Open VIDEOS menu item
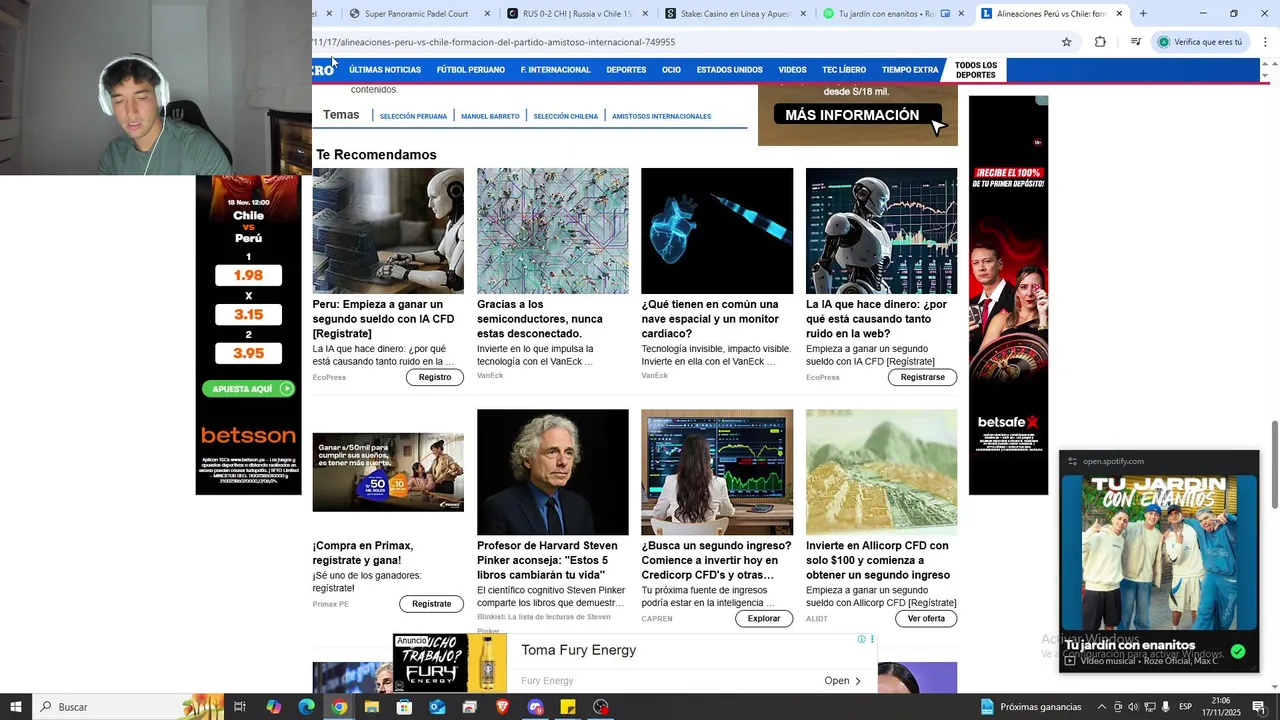The image size is (1280, 720). (792, 70)
